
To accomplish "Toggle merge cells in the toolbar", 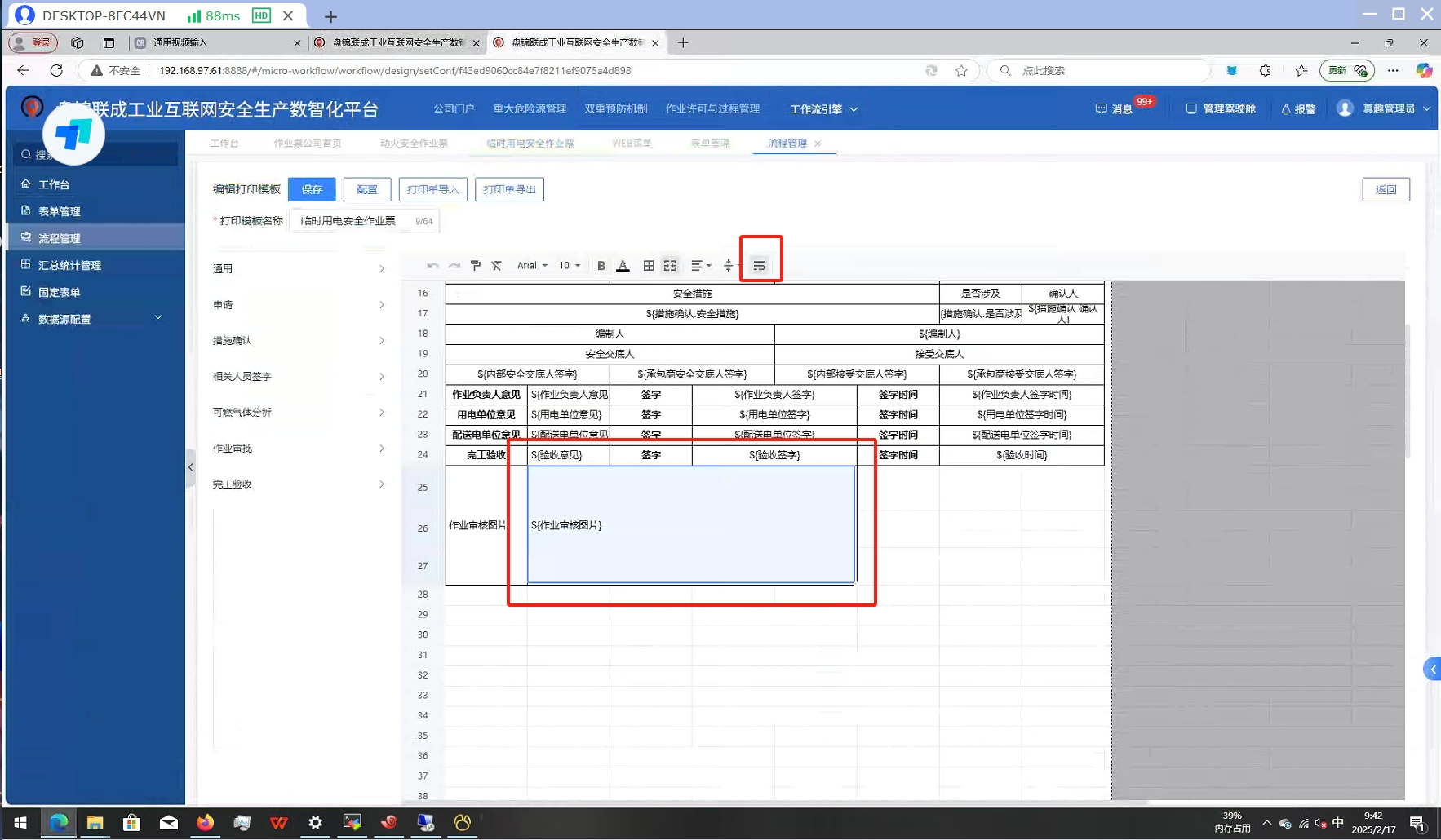I will (670, 266).
